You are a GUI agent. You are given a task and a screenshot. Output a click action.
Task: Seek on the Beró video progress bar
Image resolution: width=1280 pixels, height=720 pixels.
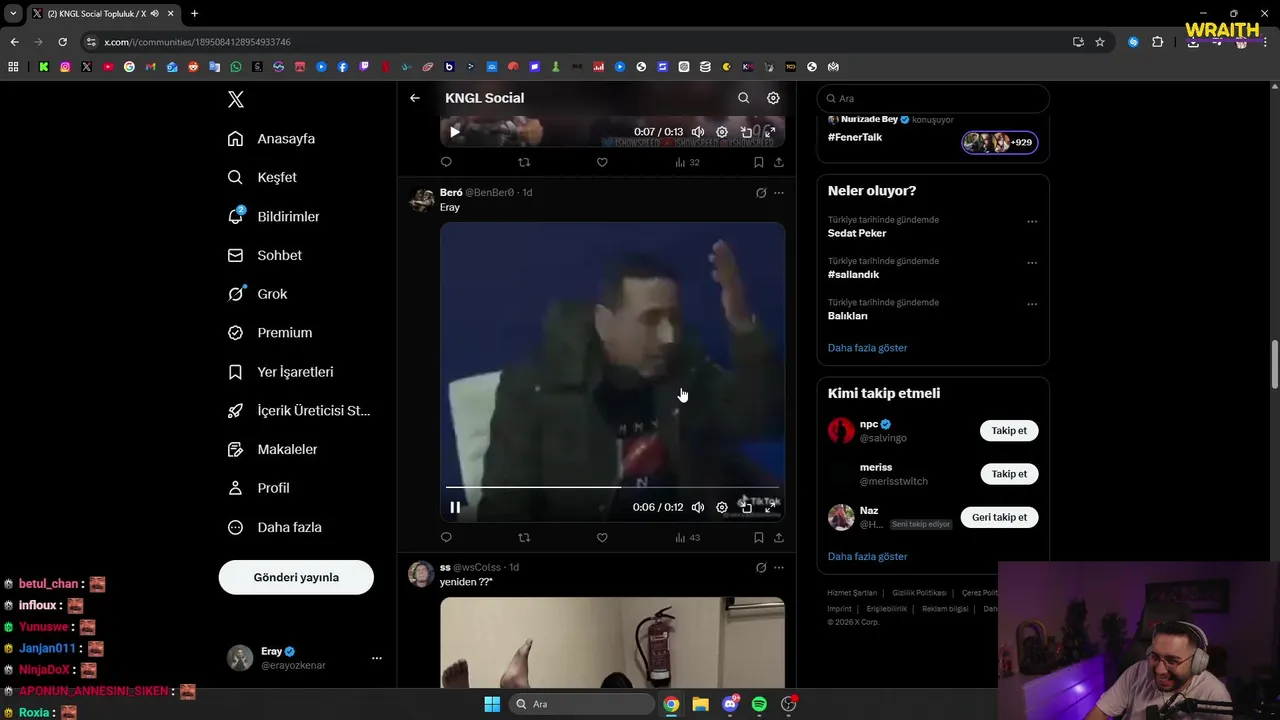pos(612,487)
